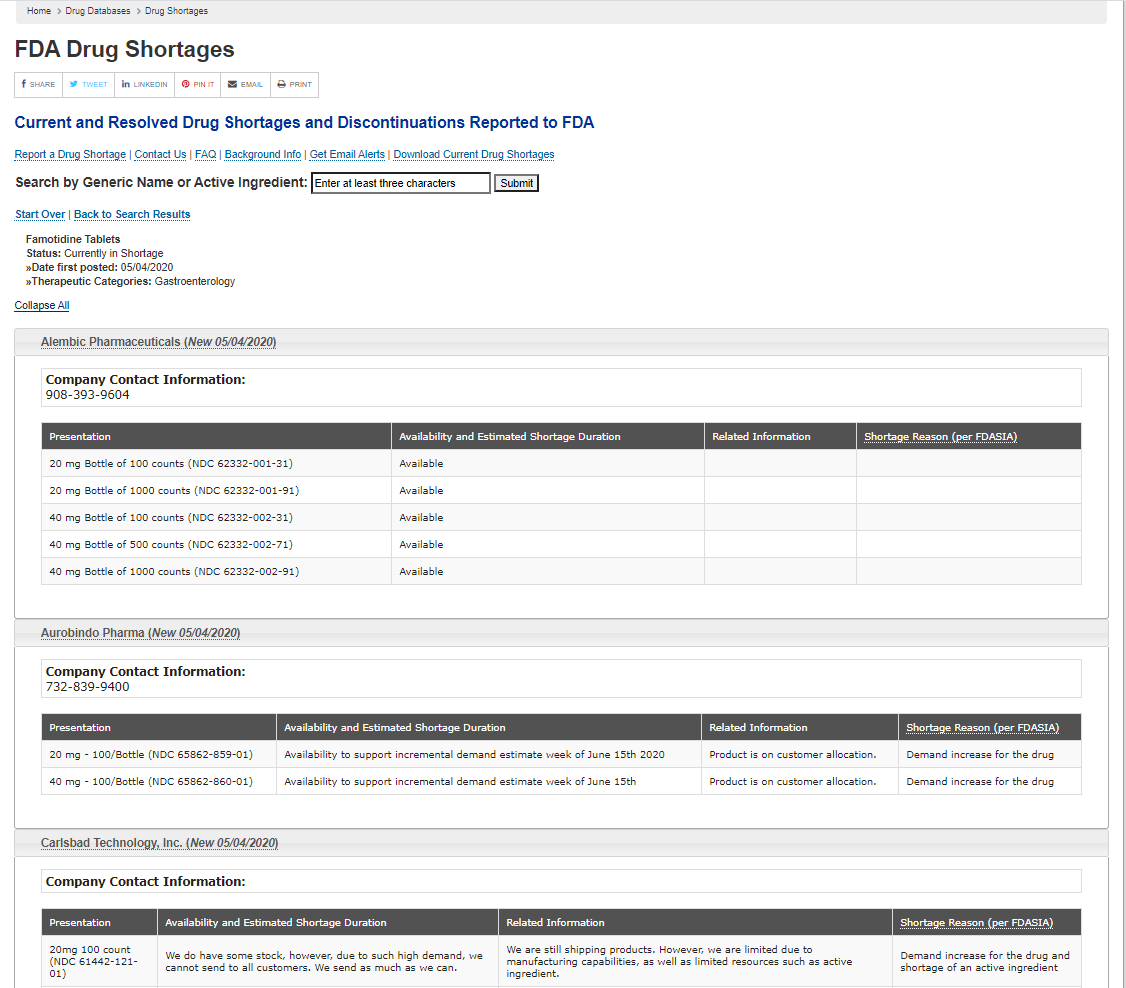The height and width of the screenshot is (988, 1126).
Task: Click the generic name search field
Action: (x=400, y=183)
